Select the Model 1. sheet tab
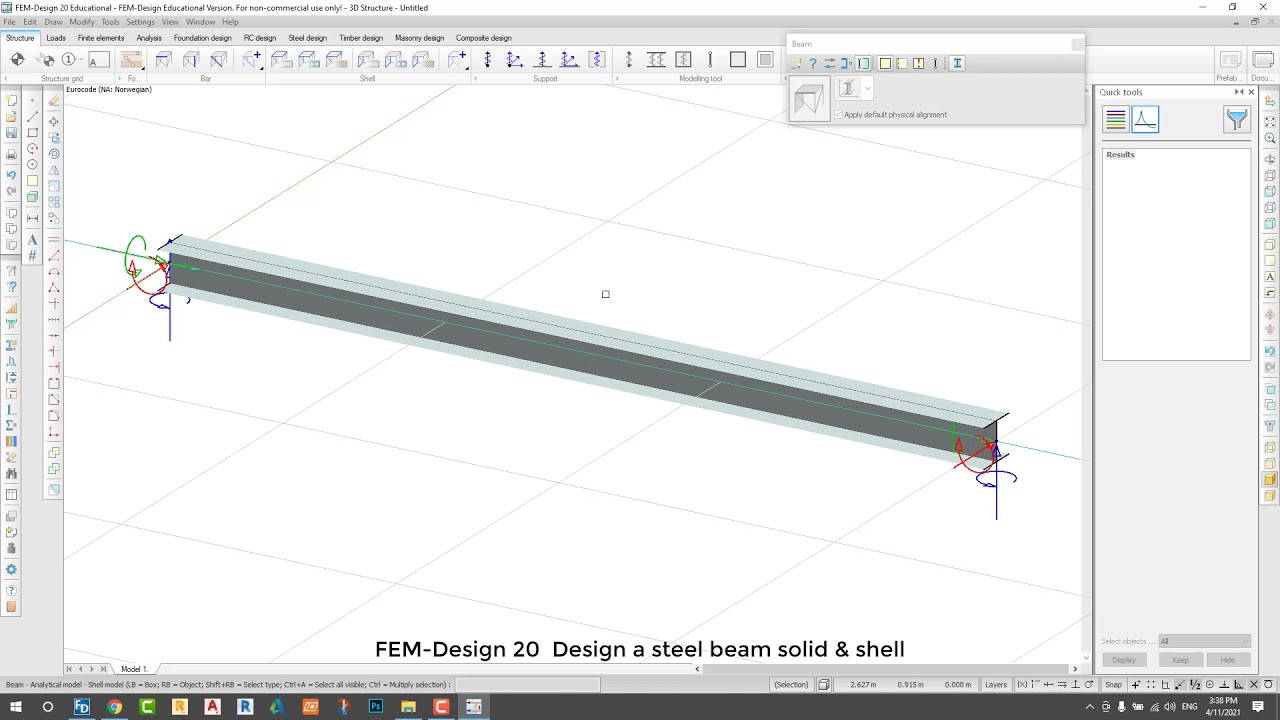Viewport: 1280px width, 720px height. (x=134, y=669)
